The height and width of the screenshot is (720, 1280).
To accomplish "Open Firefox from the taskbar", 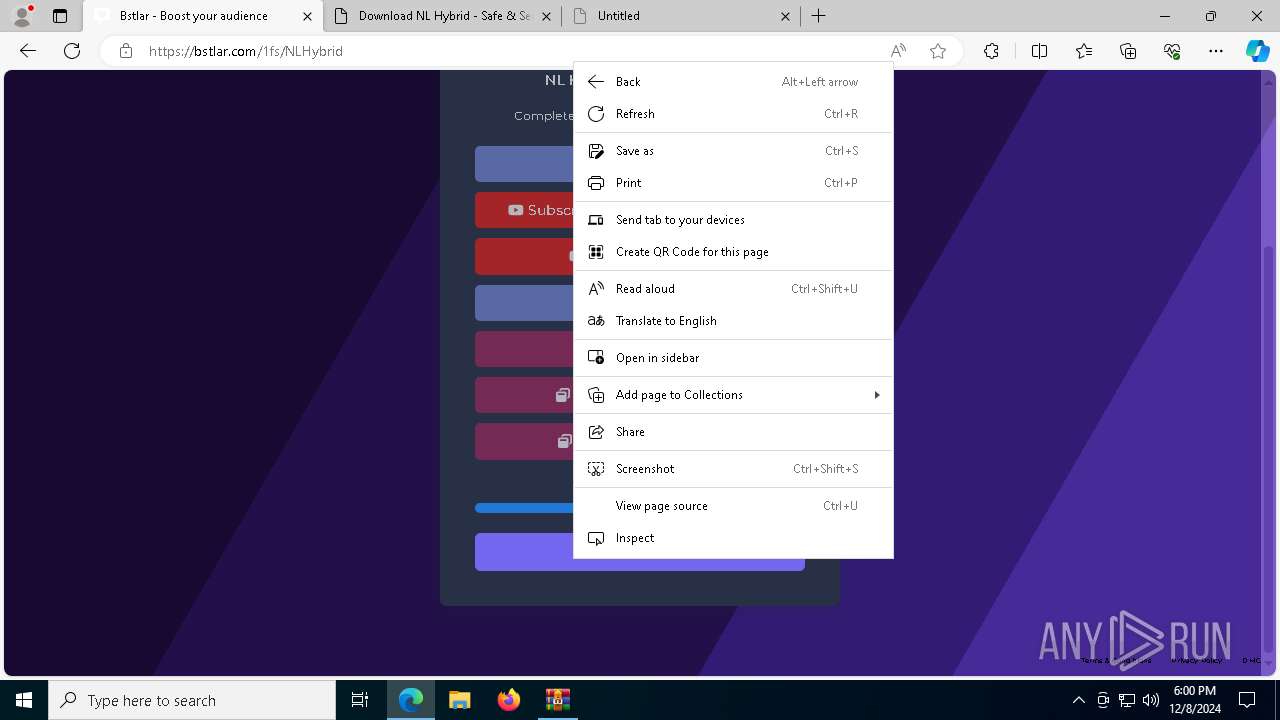I will (x=508, y=700).
